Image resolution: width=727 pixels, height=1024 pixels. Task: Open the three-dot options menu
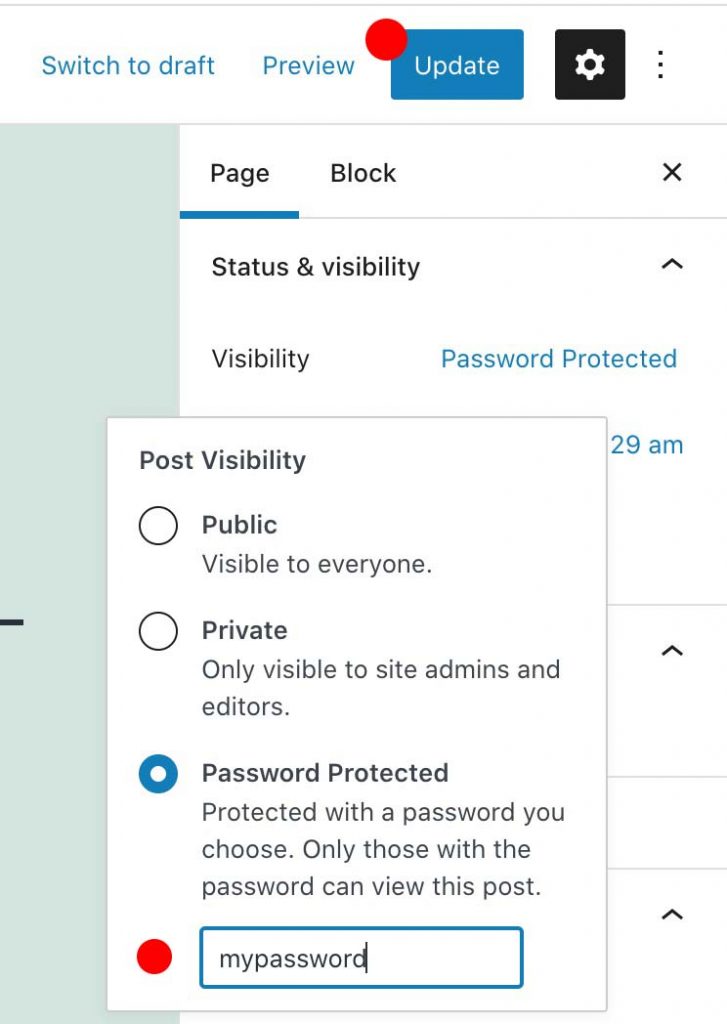661,65
